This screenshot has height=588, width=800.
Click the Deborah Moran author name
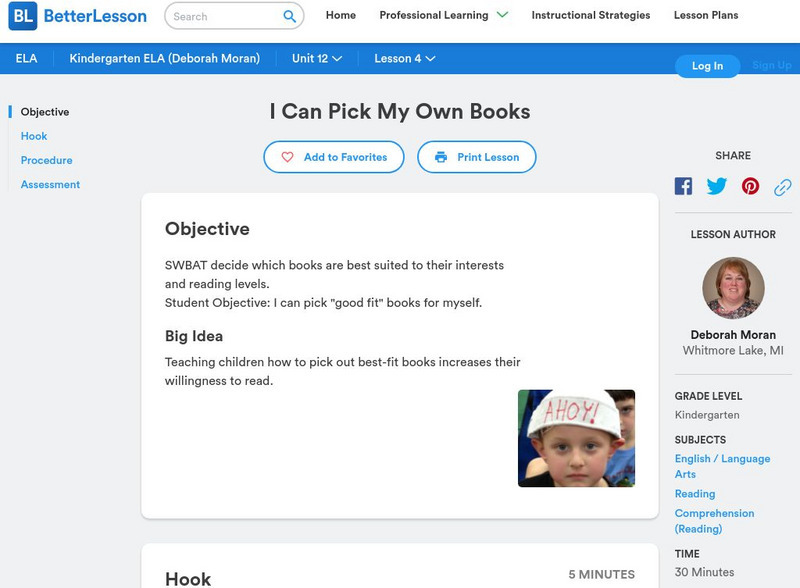click(733, 335)
